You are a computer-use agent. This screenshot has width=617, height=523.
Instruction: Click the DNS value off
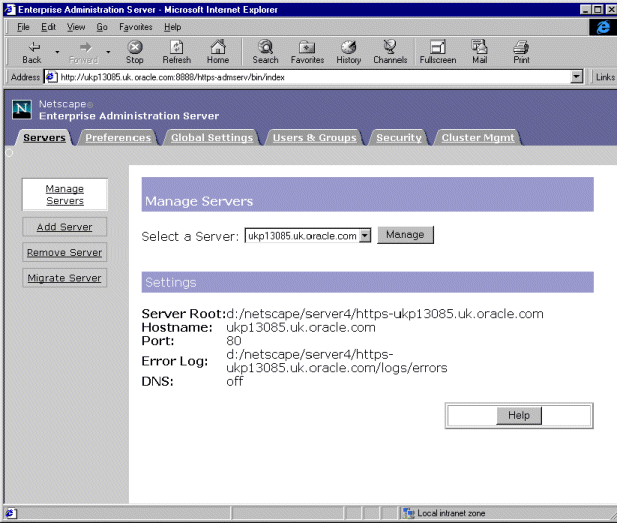click(x=235, y=381)
